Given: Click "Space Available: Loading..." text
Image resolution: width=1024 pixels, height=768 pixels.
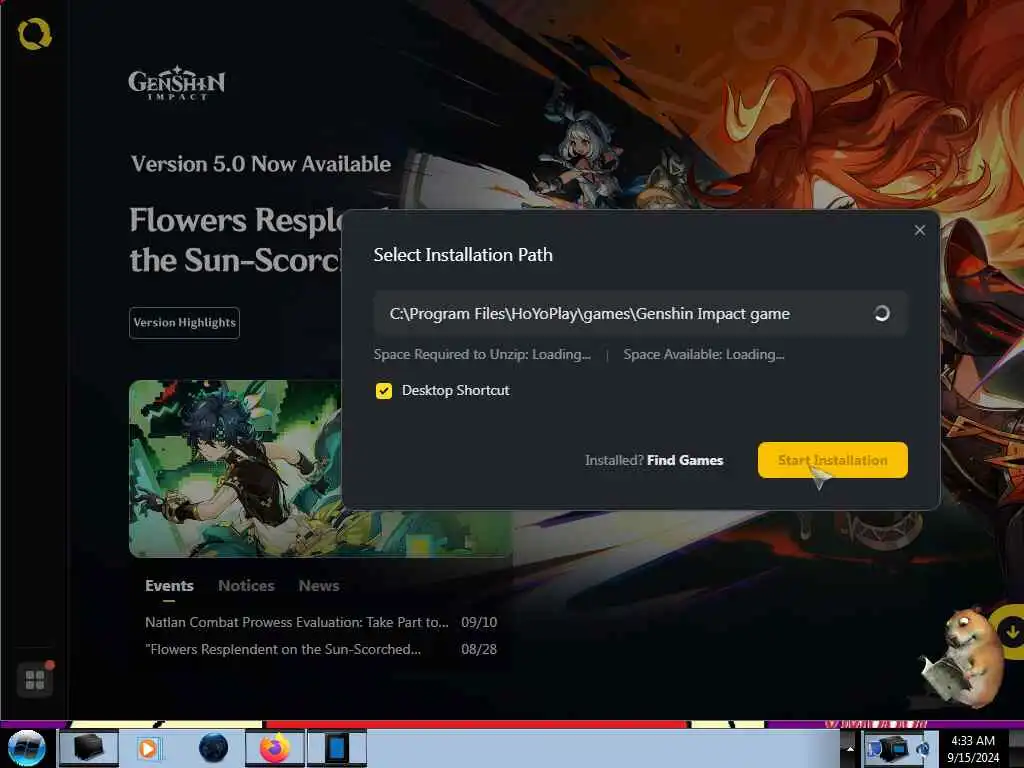Looking at the screenshot, I should 703,355.
